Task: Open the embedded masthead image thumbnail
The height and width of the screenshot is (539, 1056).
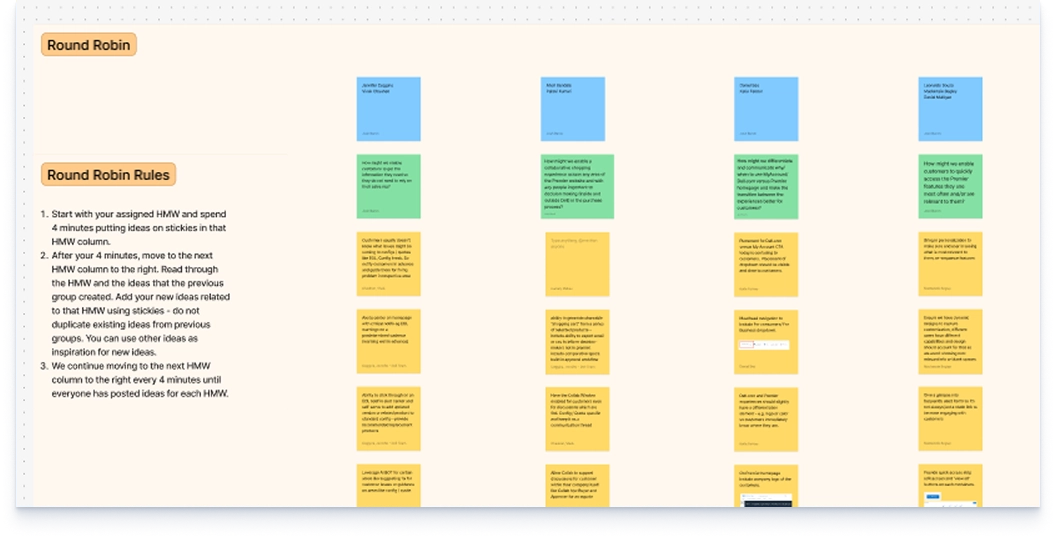Action: (x=764, y=345)
